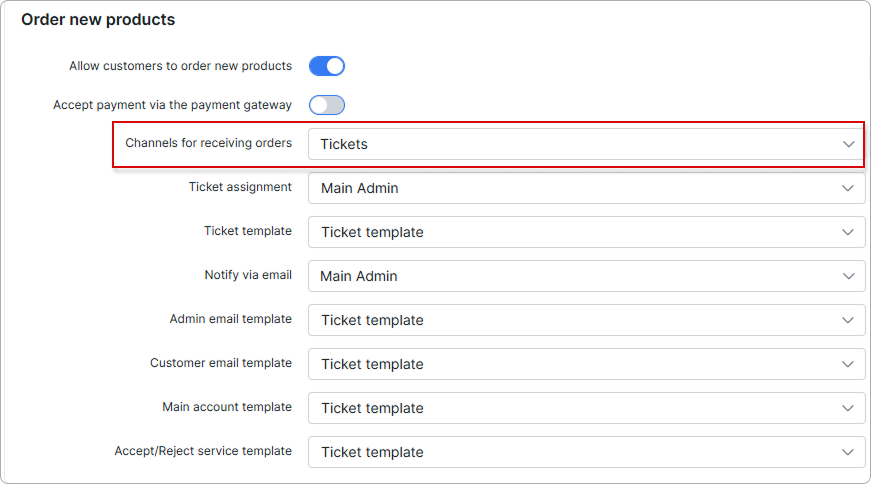The width and height of the screenshot is (871, 484).
Task: Open Admin email template dropdown
Action: click(x=587, y=320)
